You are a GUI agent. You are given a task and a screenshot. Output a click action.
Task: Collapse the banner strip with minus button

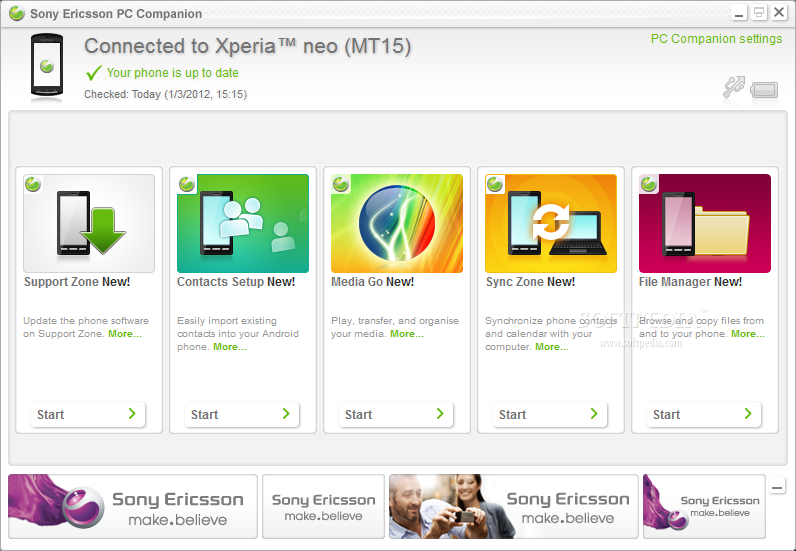[x=777, y=487]
